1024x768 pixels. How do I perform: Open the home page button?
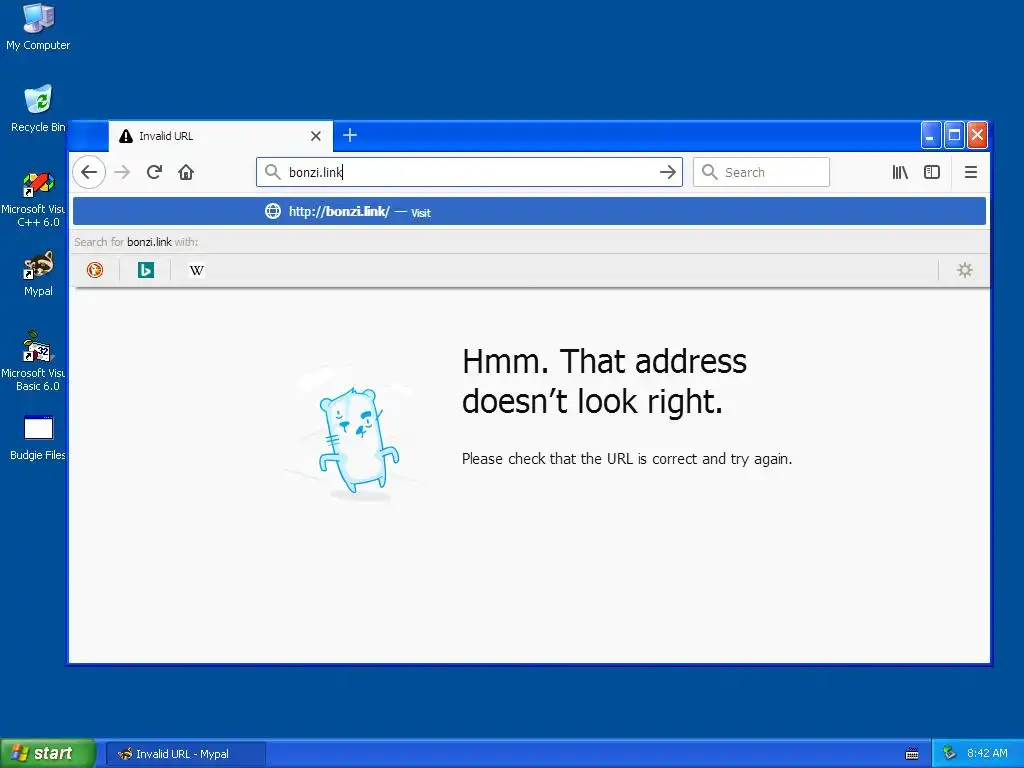[186, 172]
